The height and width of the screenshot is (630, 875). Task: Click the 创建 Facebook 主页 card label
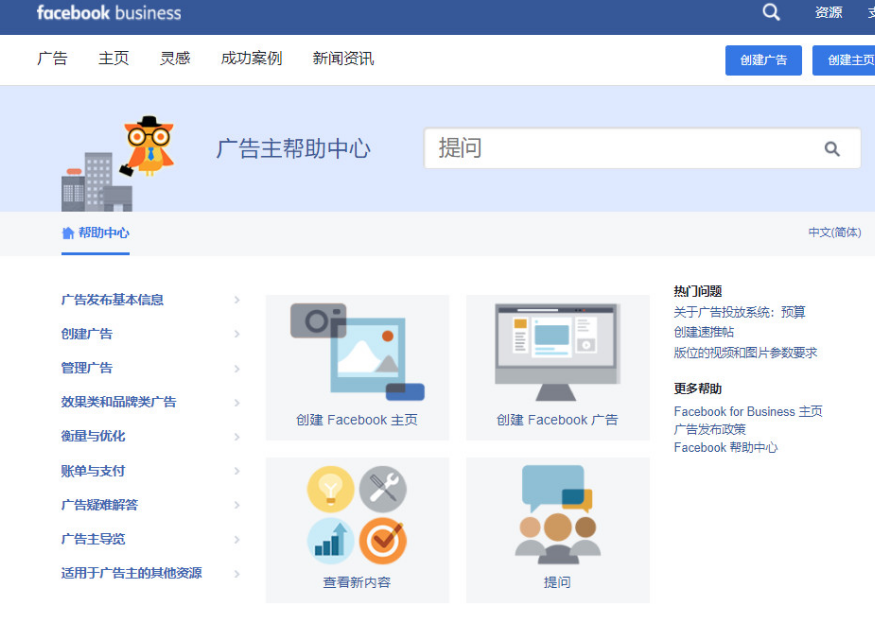pos(357,420)
